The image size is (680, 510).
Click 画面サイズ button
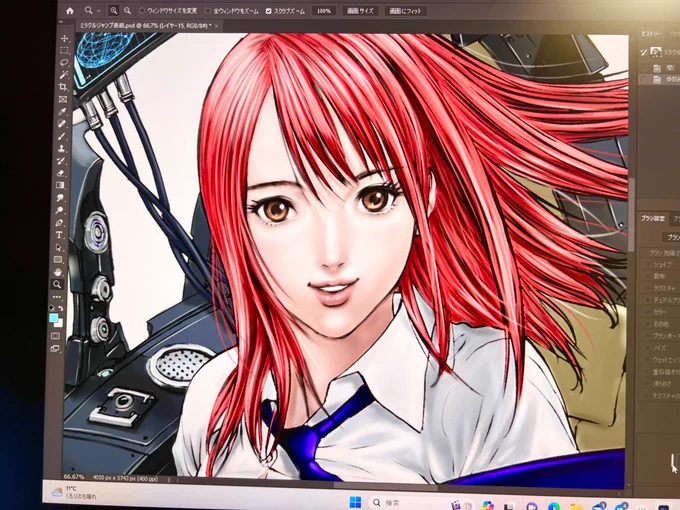point(360,11)
